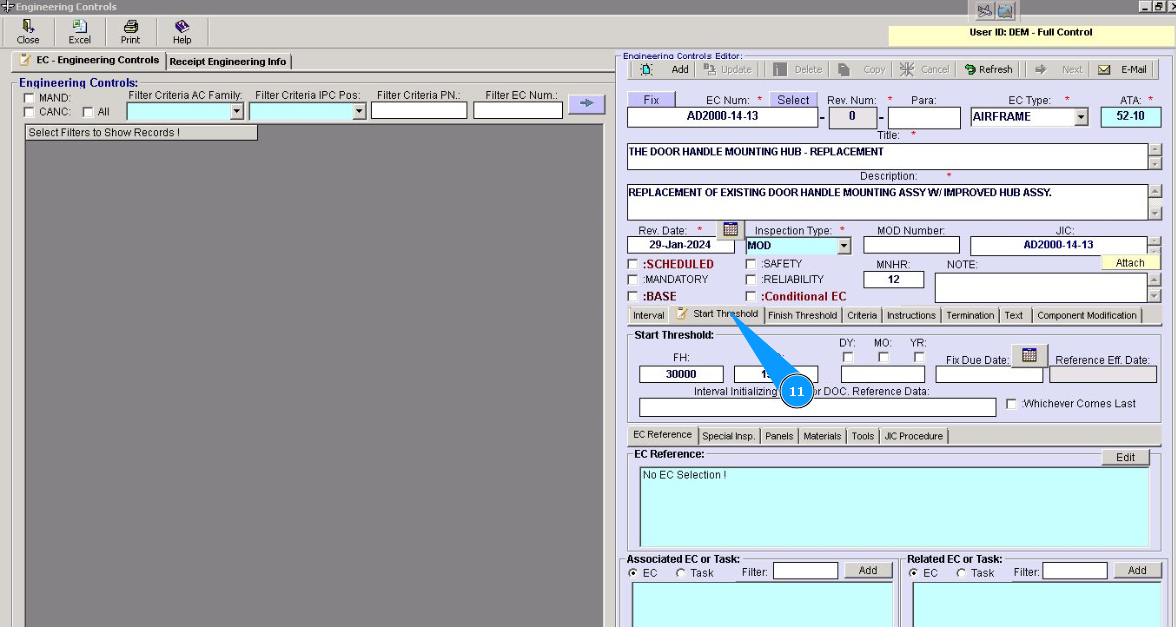Select Task radio under Associated EC or Task

tap(681, 573)
